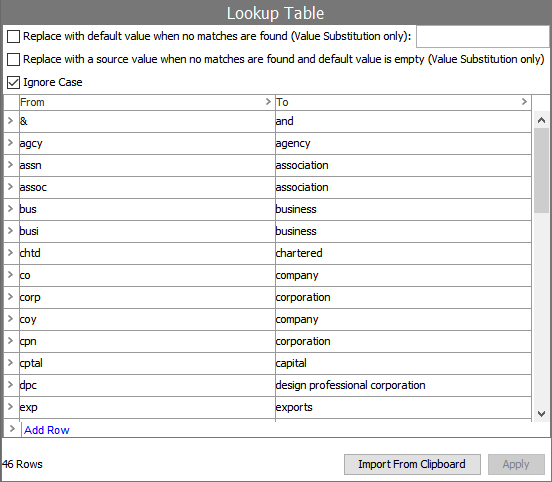The image size is (552, 482).
Task: Enable Replace with default value checkbox
Action: (x=13, y=36)
